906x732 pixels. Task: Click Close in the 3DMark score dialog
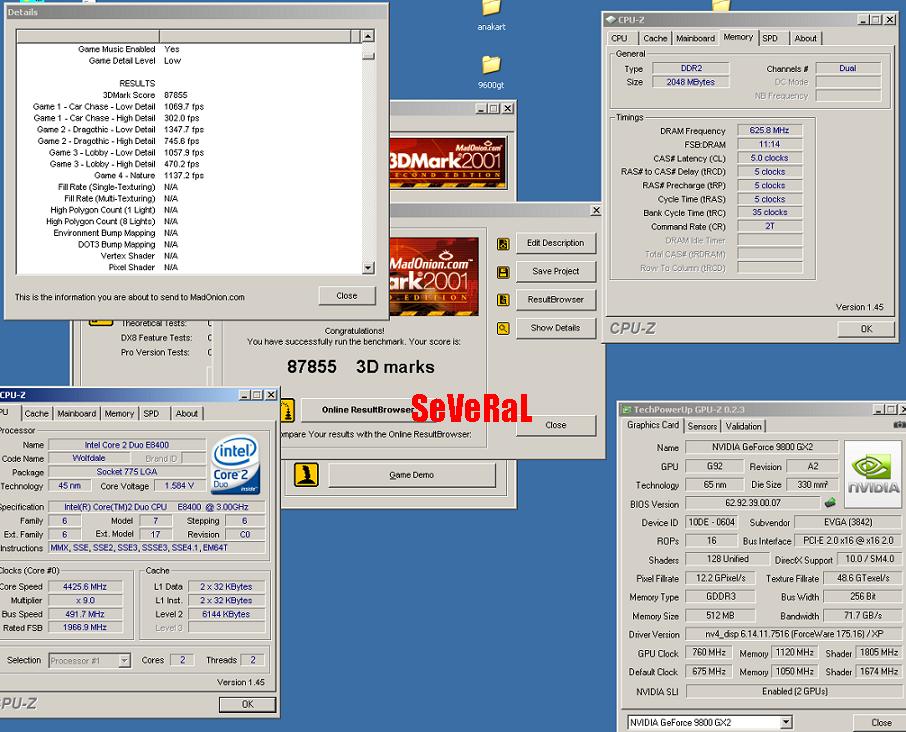(x=555, y=425)
